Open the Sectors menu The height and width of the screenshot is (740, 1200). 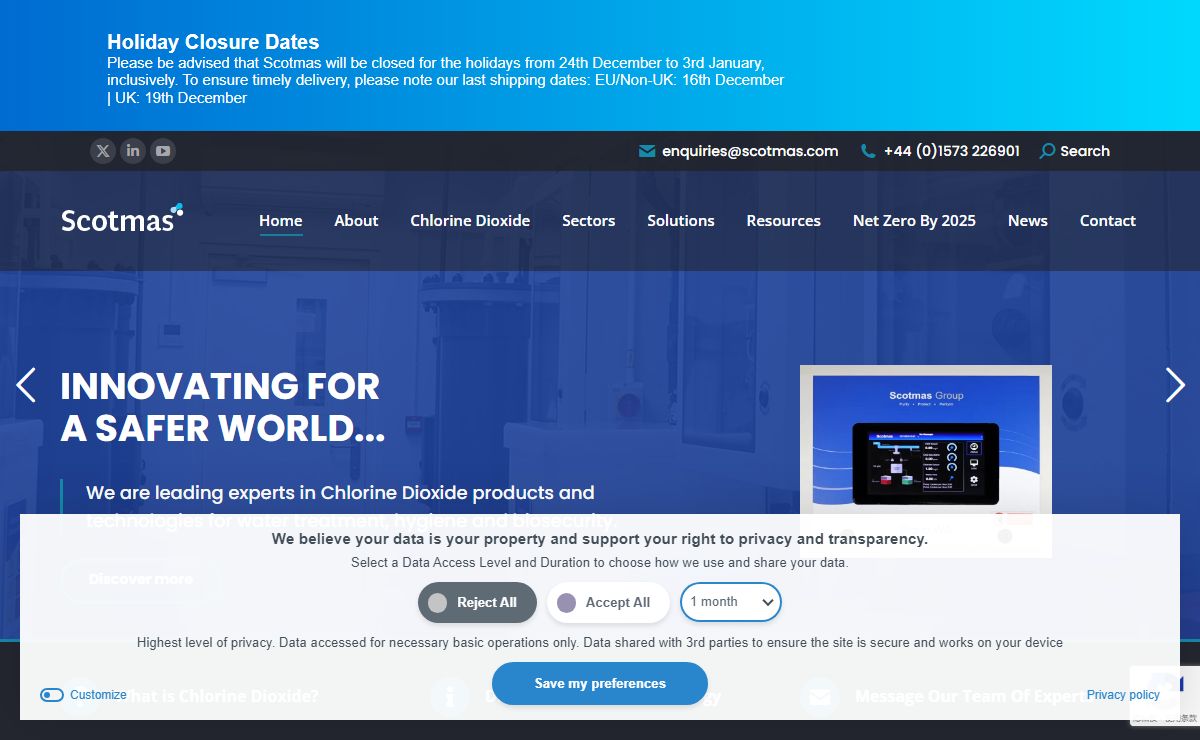(589, 221)
